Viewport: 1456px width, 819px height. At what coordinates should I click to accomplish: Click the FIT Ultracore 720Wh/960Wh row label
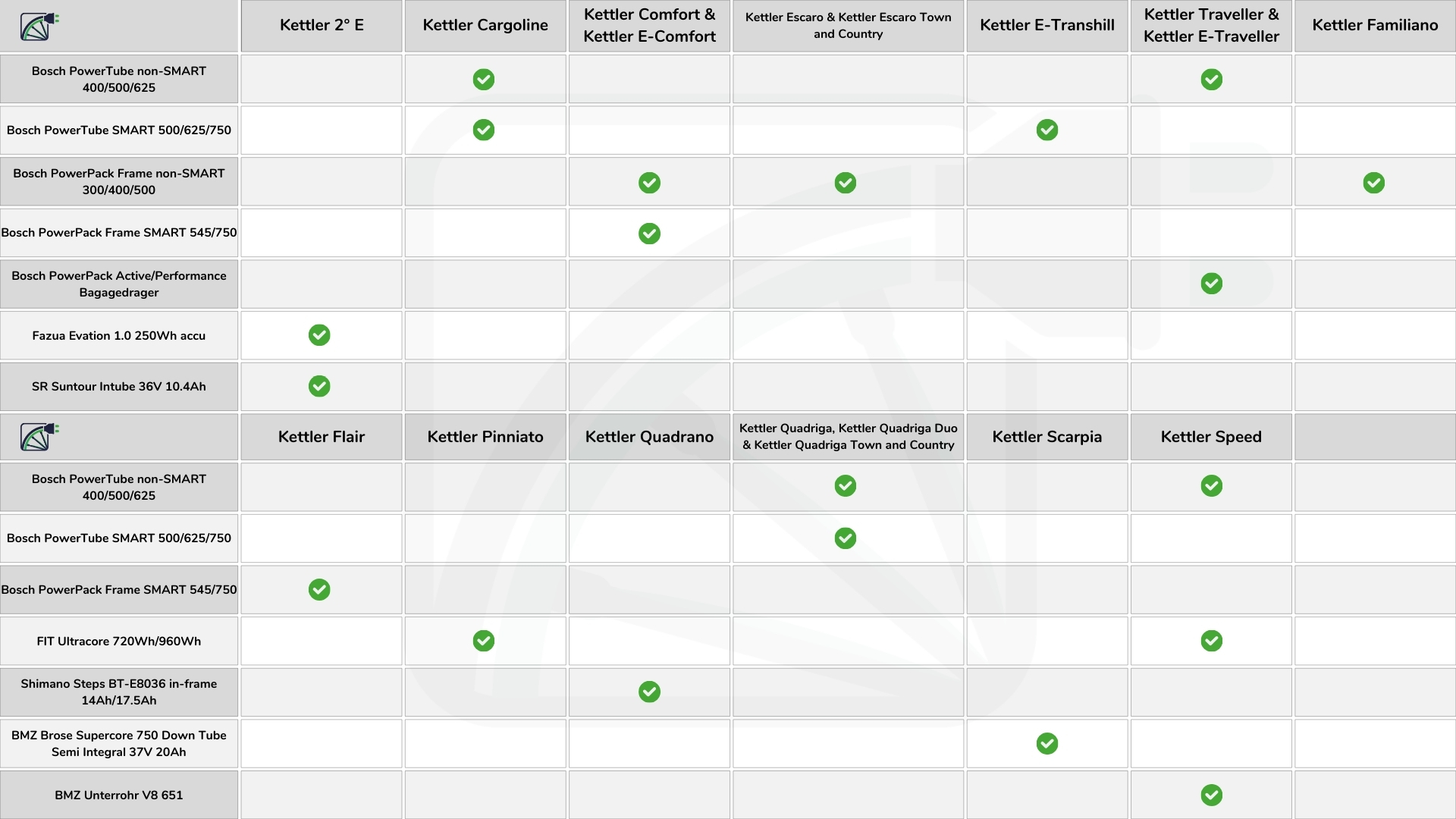point(119,641)
